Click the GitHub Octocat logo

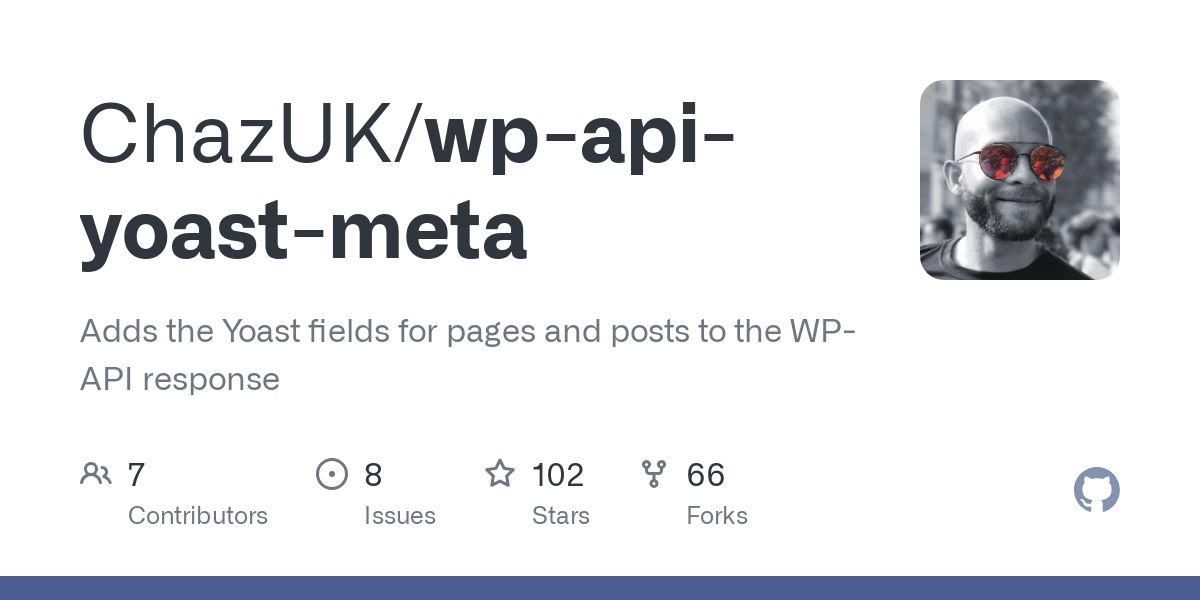coord(1097,491)
